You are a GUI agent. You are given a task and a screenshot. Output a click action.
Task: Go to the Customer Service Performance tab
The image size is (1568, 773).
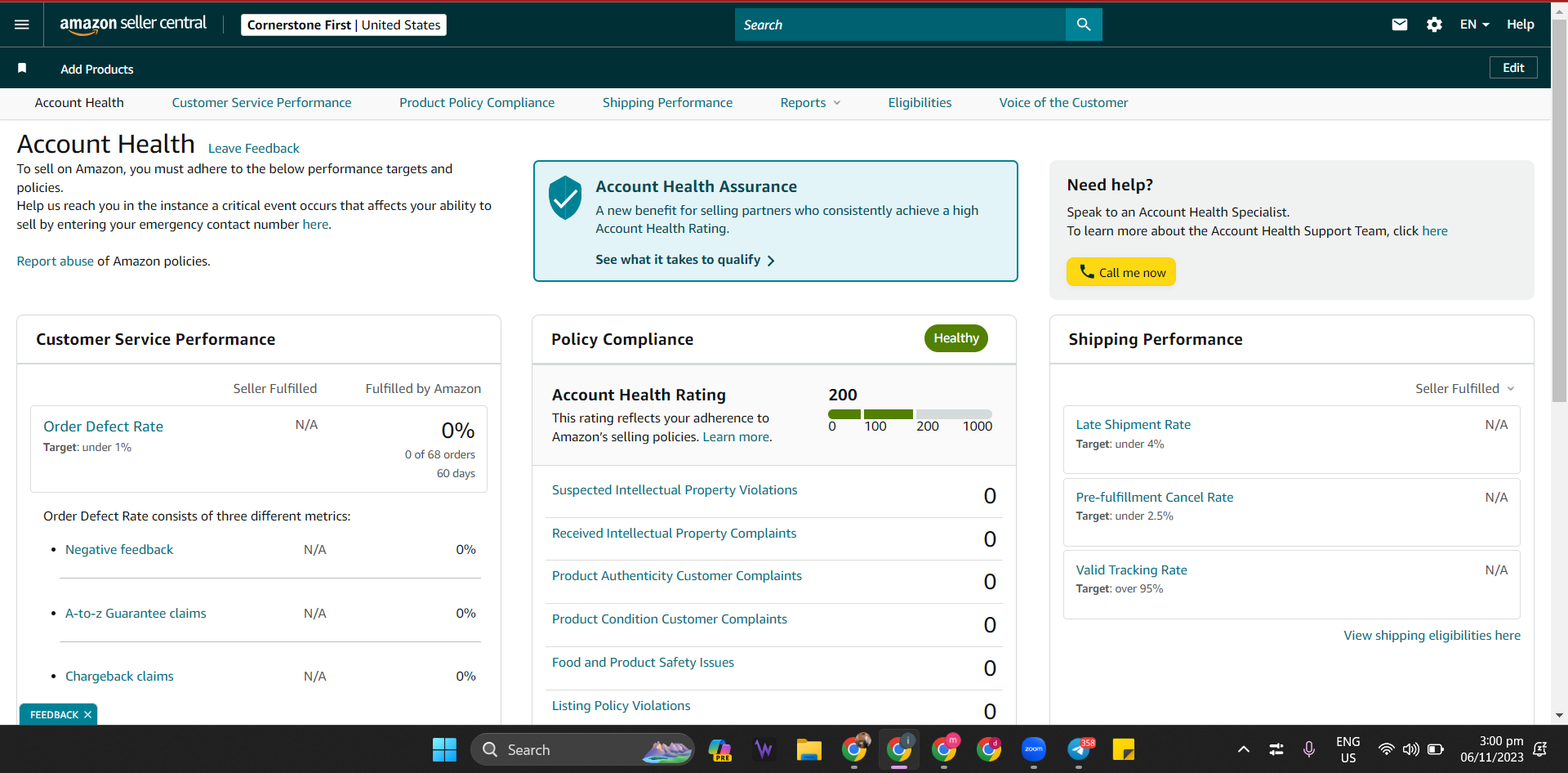[261, 103]
